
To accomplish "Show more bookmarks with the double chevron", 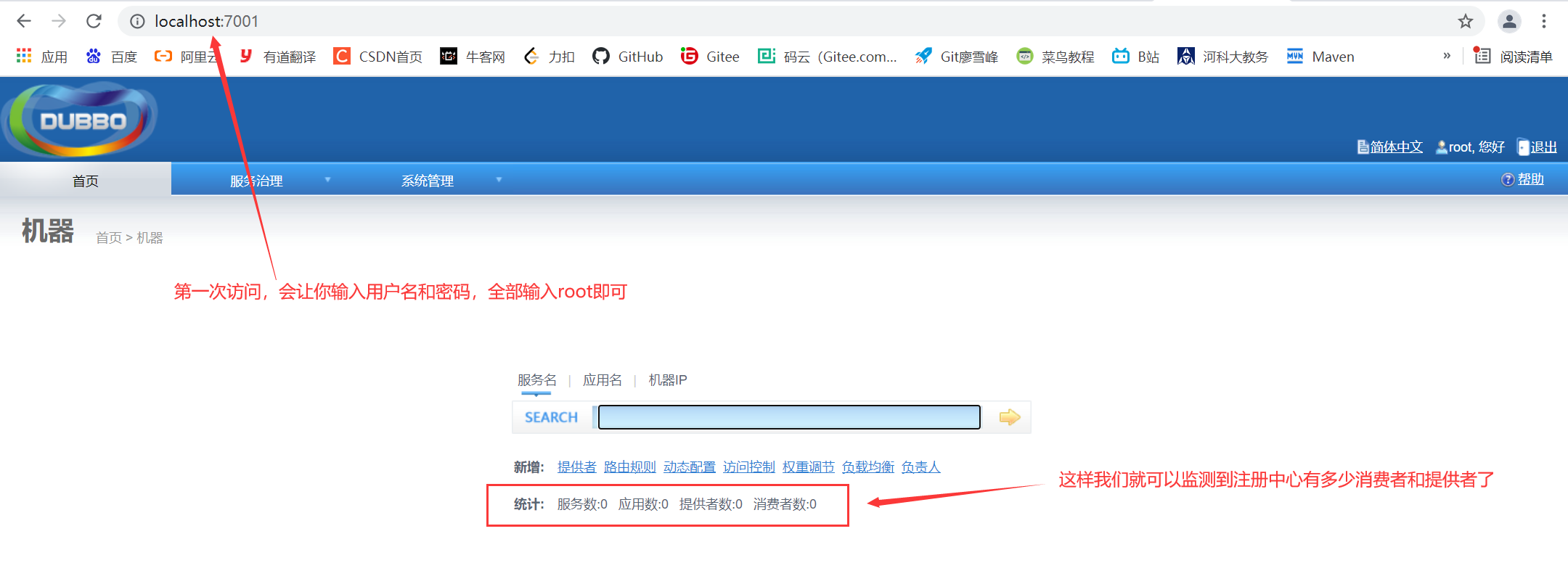I will 1447,56.
